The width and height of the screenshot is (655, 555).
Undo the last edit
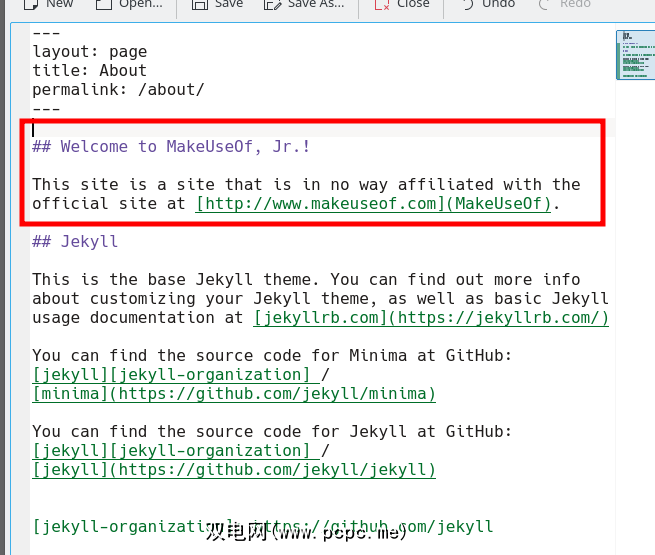click(487, 4)
